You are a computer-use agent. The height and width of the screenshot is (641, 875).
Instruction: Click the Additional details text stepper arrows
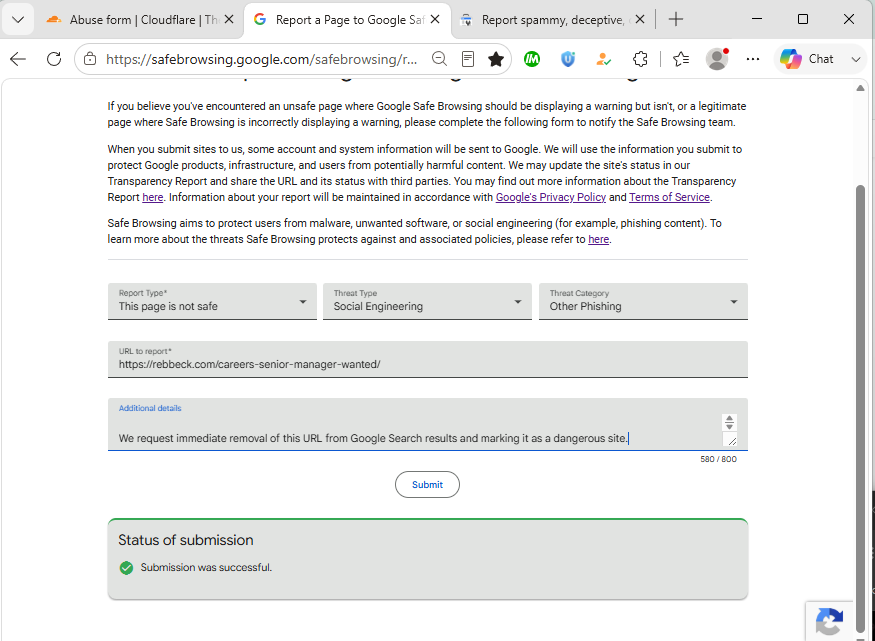click(729, 422)
